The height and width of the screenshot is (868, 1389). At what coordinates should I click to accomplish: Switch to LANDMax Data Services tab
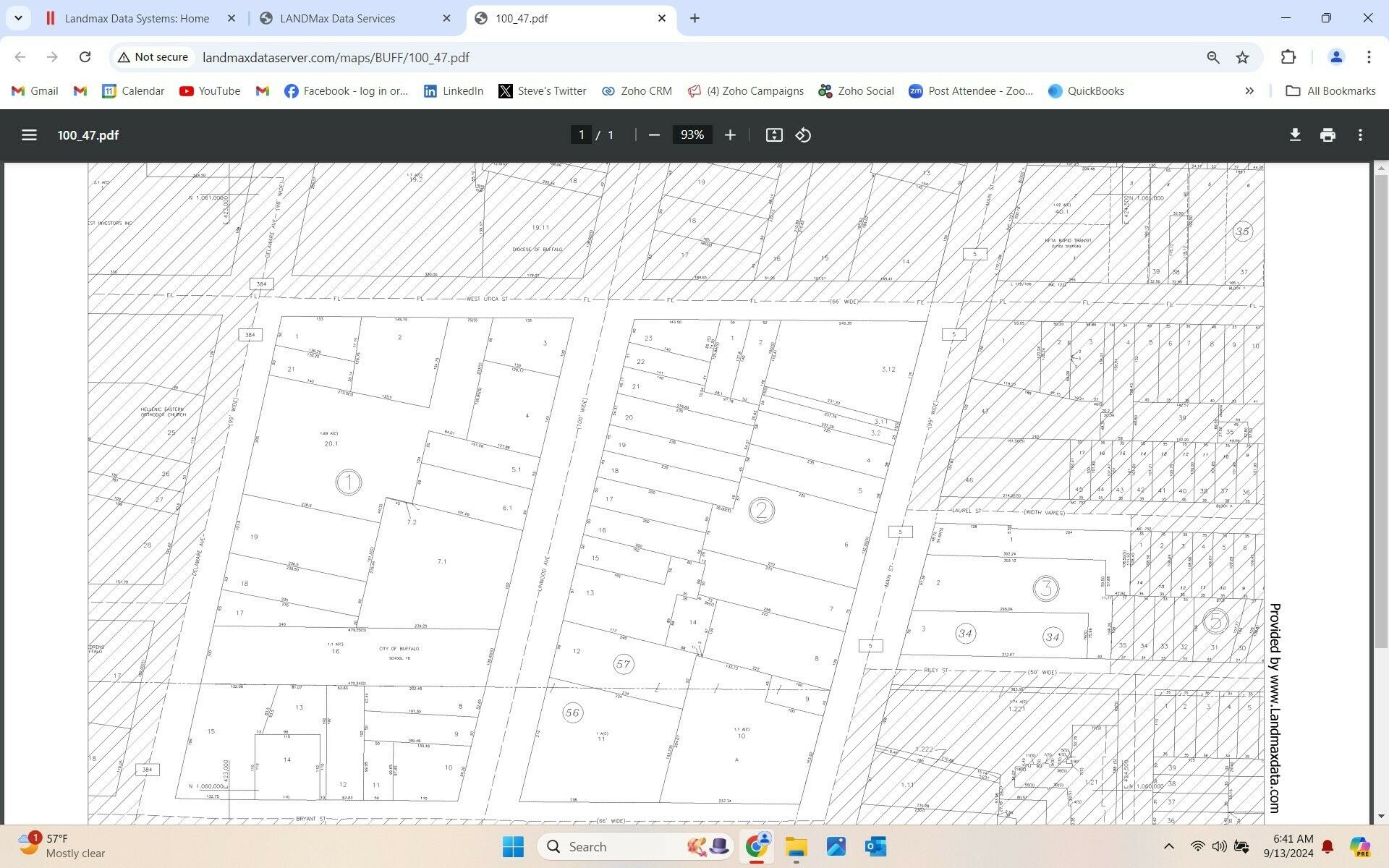338,18
